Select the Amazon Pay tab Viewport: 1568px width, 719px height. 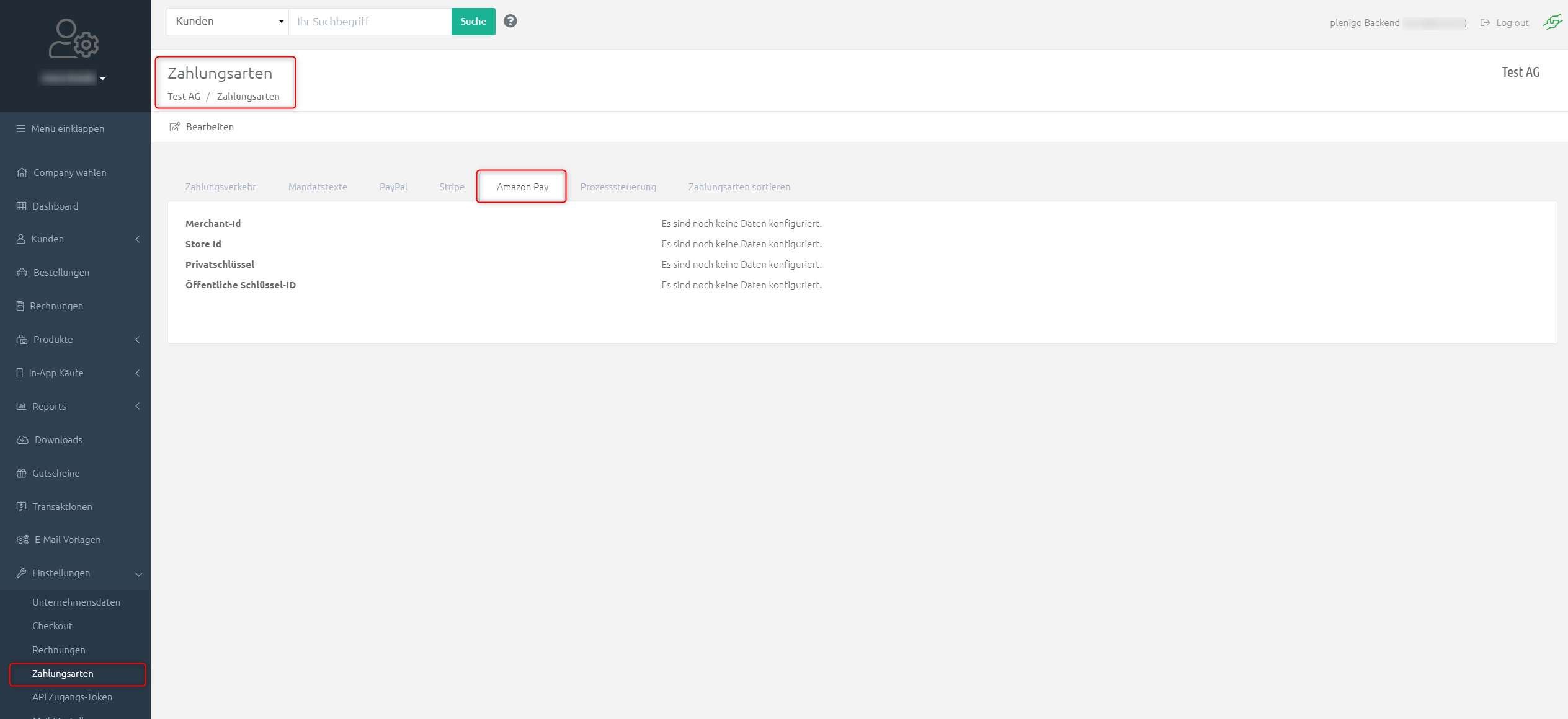(522, 187)
